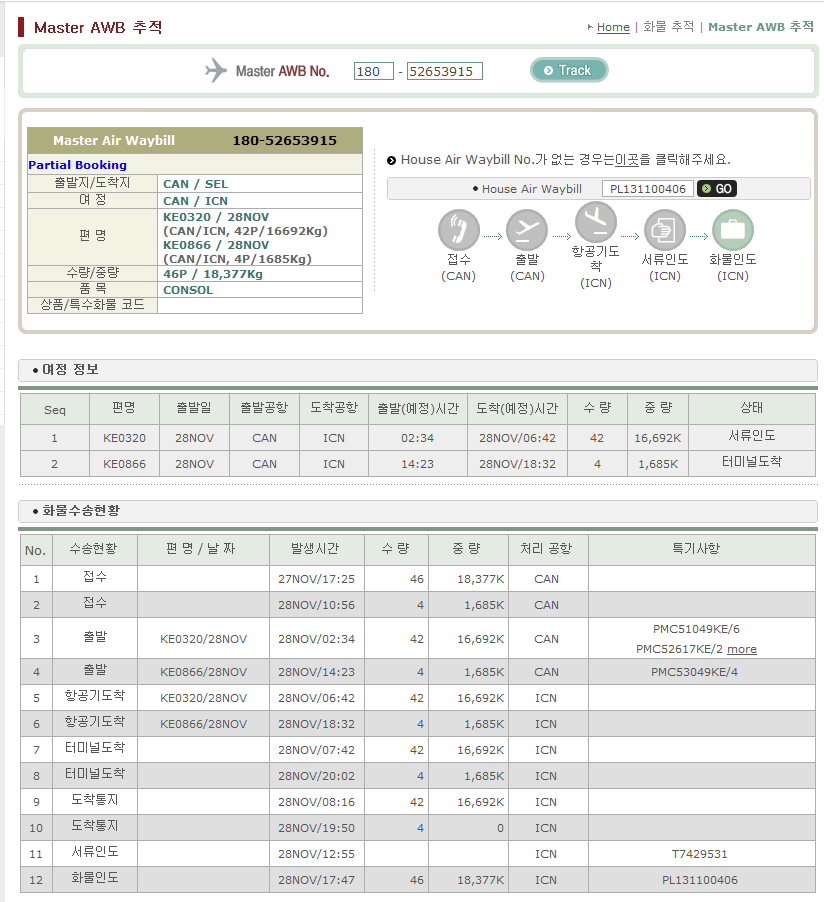Image resolution: width=824 pixels, height=902 pixels.
Task: Click the GO button for House Air Waybill
Action: [x=717, y=189]
